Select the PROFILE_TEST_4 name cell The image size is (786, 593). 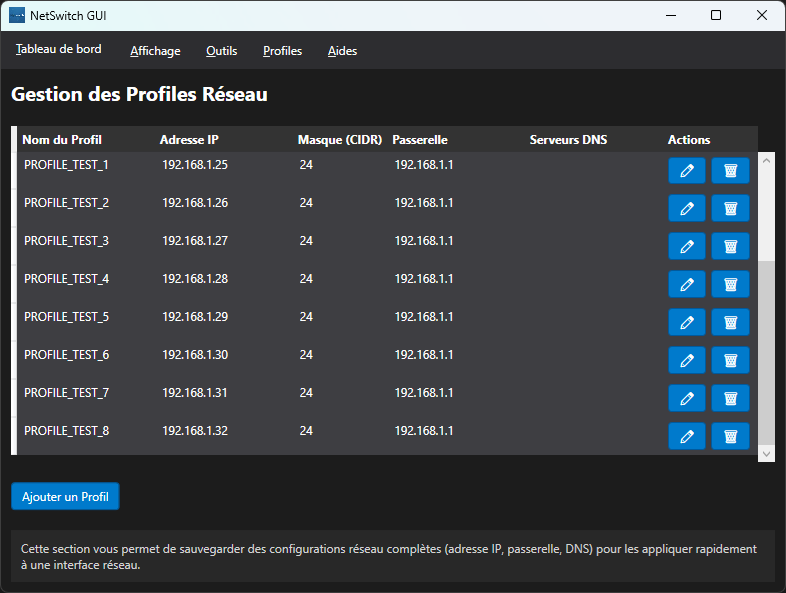(x=67, y=279)
